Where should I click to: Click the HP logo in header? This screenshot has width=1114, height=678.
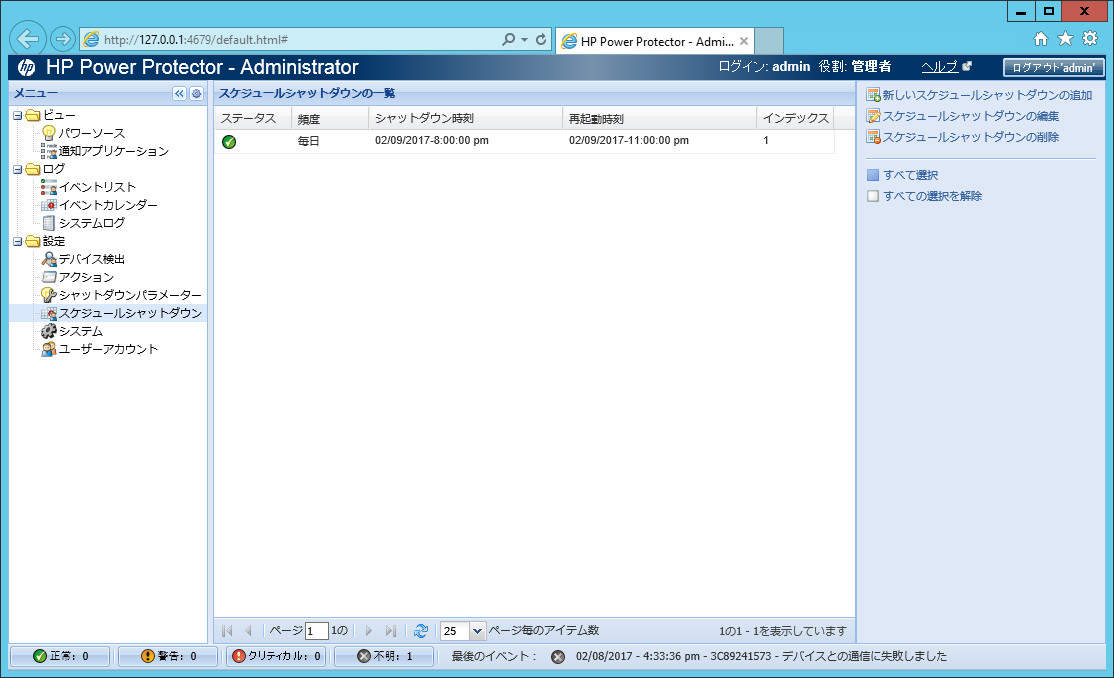[x=26, y=68]
